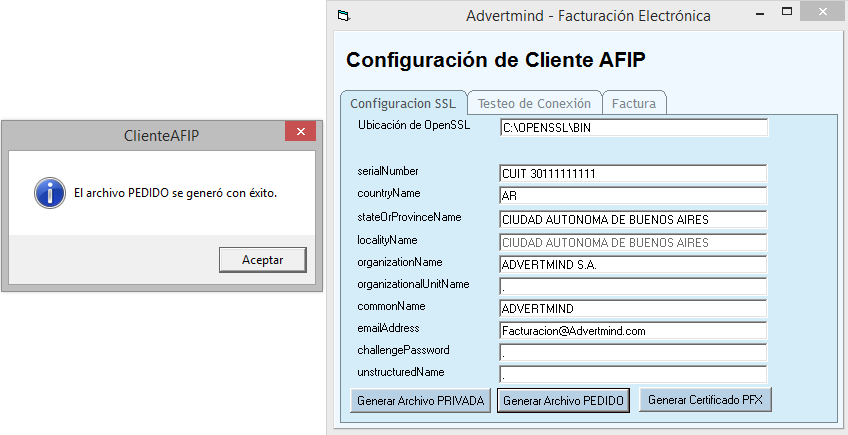This screenshot has width=848, height=435.
Task: Click the dialog message 'El archivo PEDIDO se generó con éxito.'
Action: [175, 193]
